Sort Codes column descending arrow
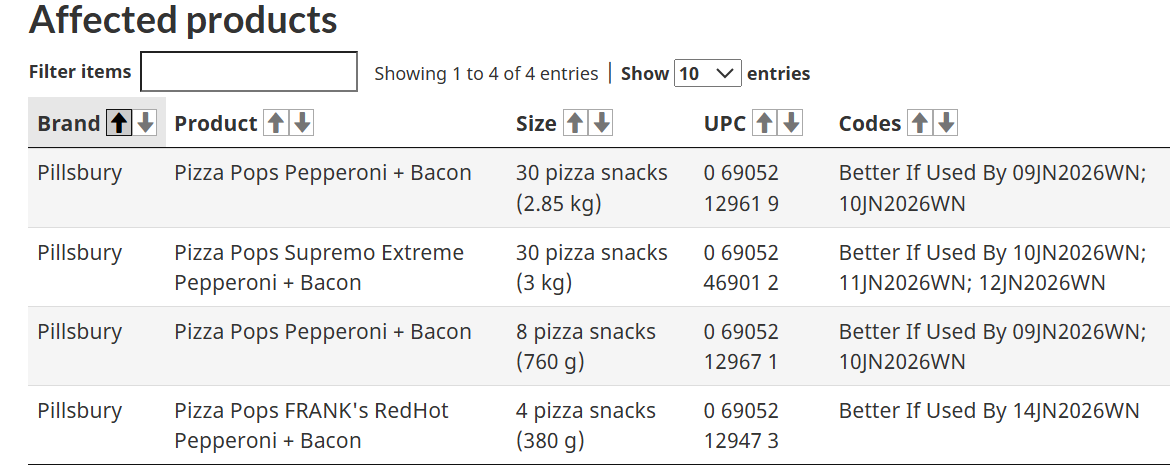This screenshot has width=1170, height=470. pyautogui.click(x=946, y=123)
